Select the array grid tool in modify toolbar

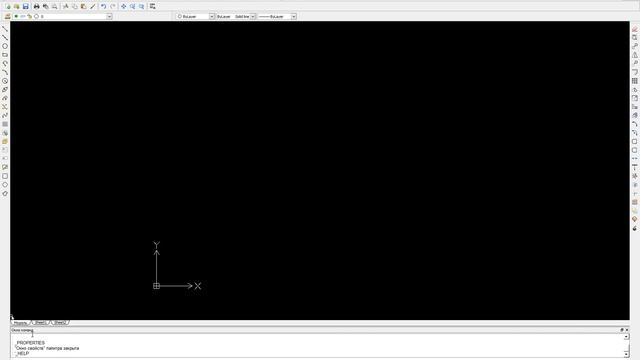635,81
